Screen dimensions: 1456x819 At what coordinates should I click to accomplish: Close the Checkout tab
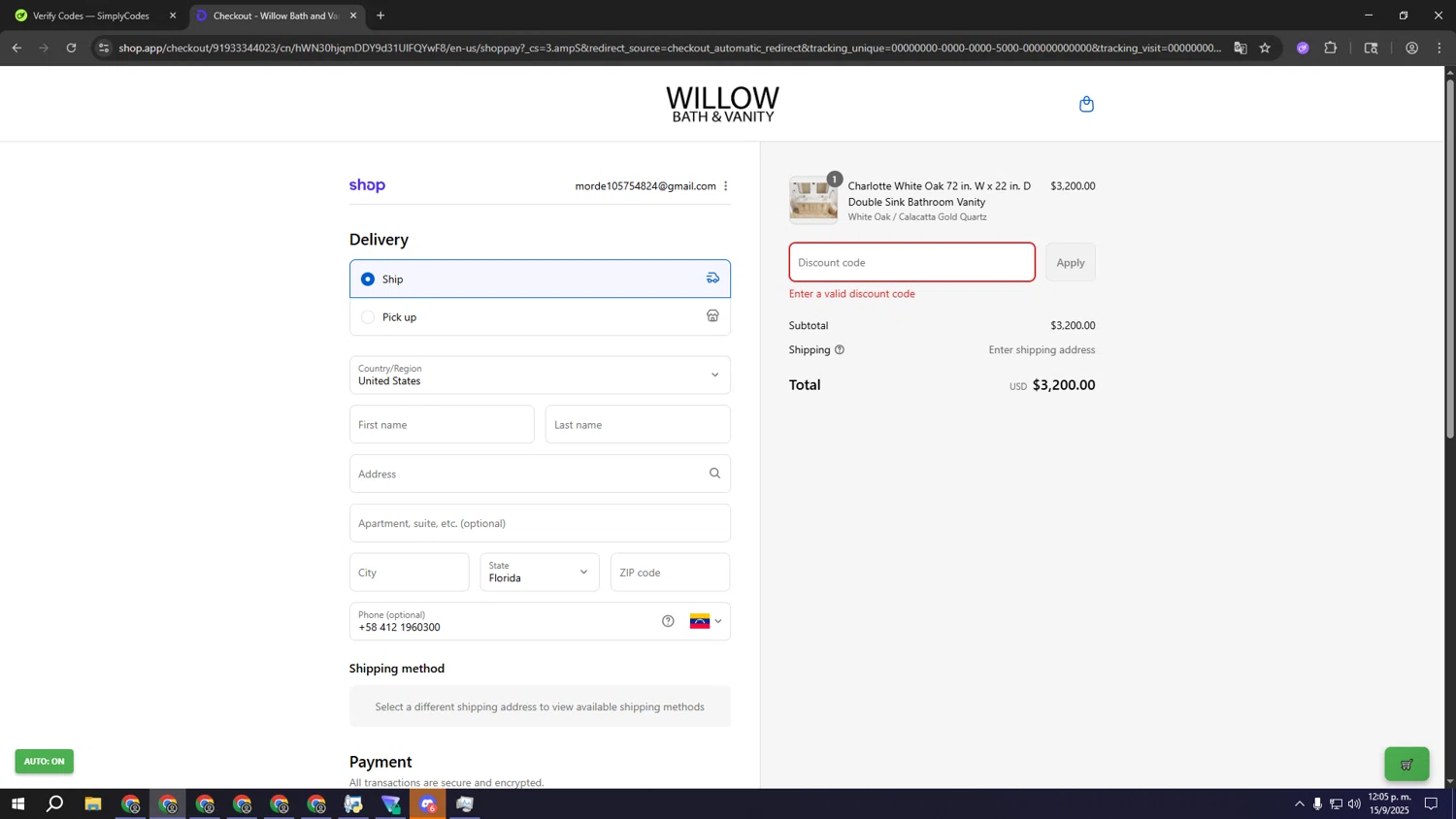pos(353,16)
